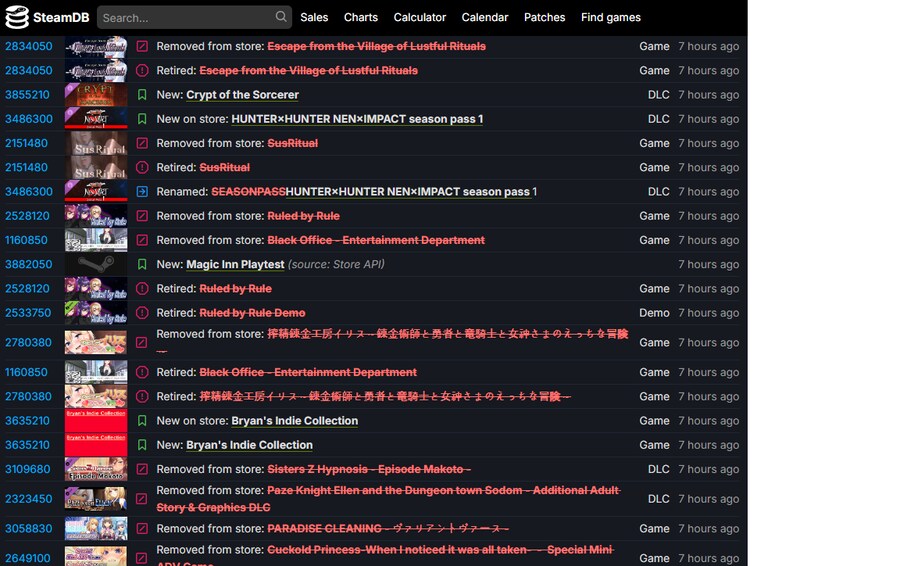The height and width of the screenshot is (566, 900).
Task: Open Bryan's Indie Collection in the New on store row
Action: (x=294, y=421)
